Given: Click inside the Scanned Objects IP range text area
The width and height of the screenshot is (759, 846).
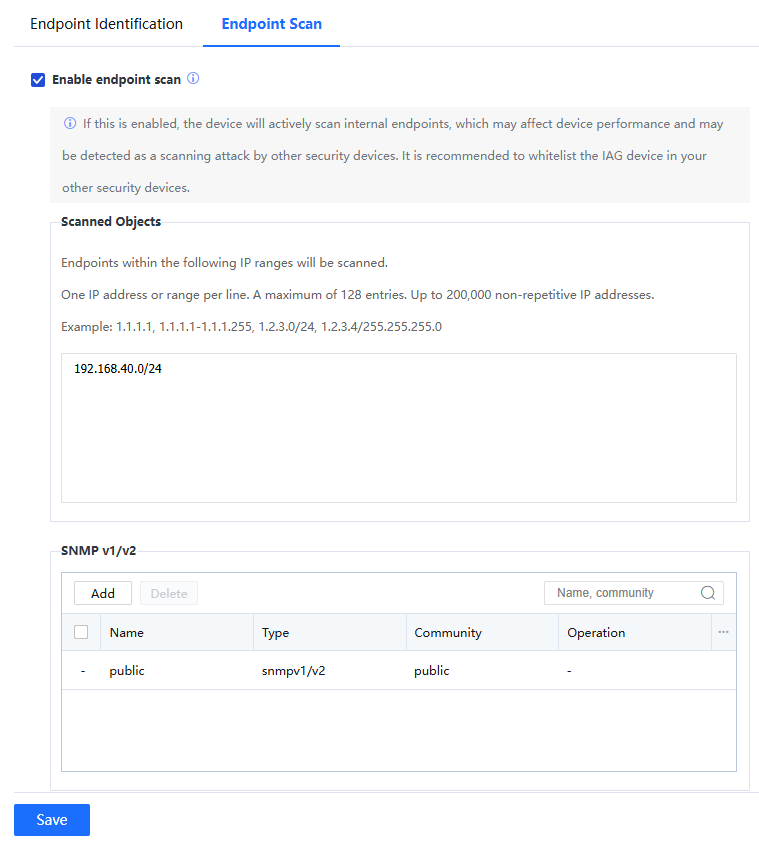Looking at the screenshot, I should [398, 427].
